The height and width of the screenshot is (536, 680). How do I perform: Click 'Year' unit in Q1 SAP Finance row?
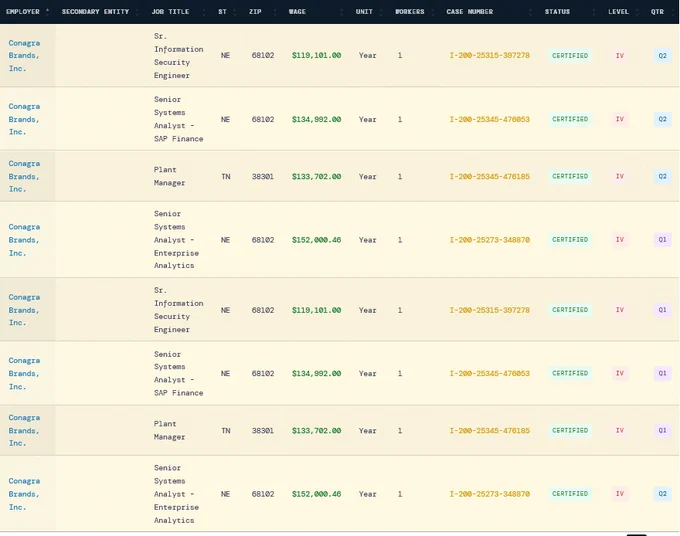pos(367,373)
